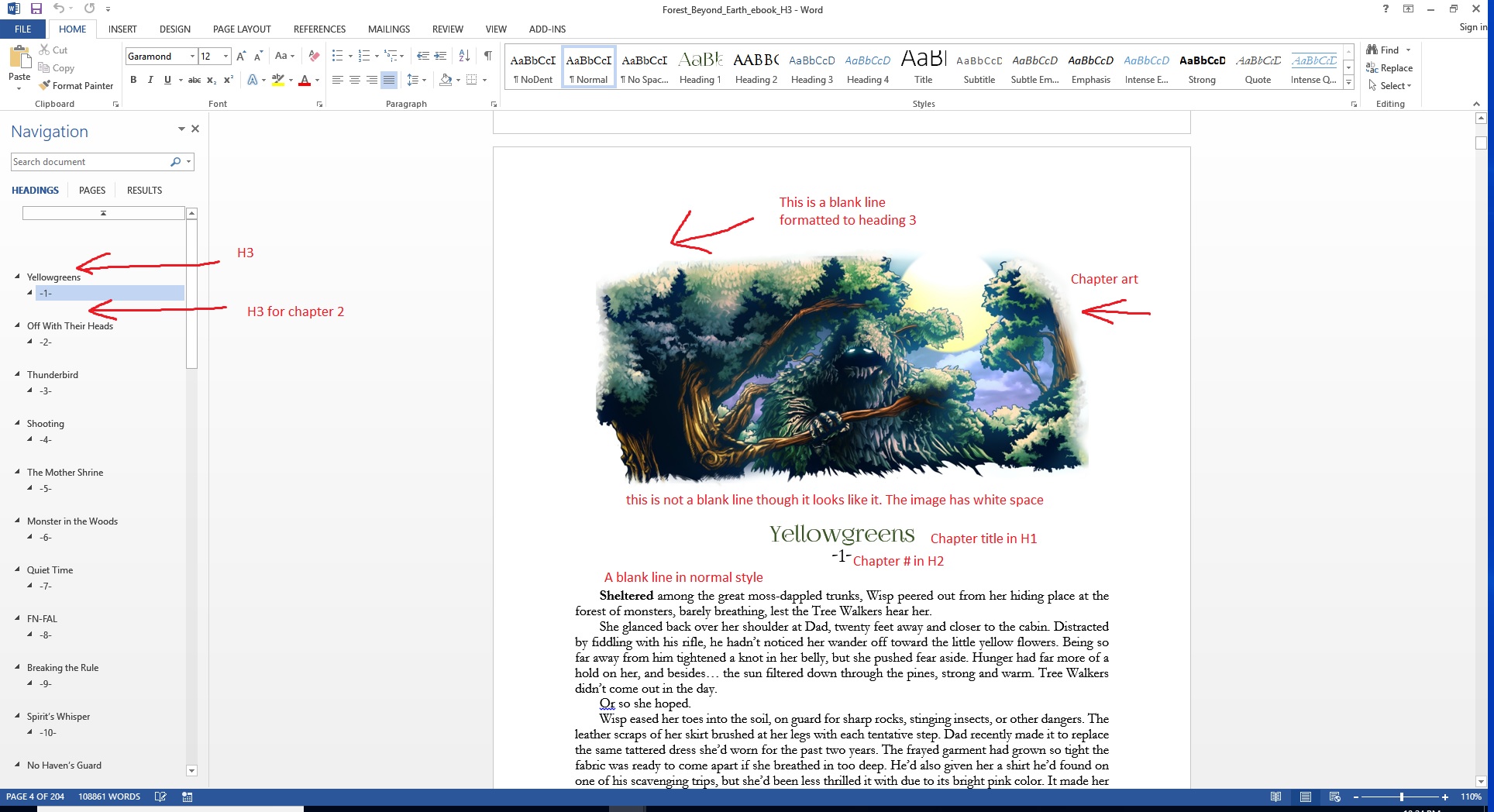
Task: Toggle underline formatting
Action: [x=167, y=79]
